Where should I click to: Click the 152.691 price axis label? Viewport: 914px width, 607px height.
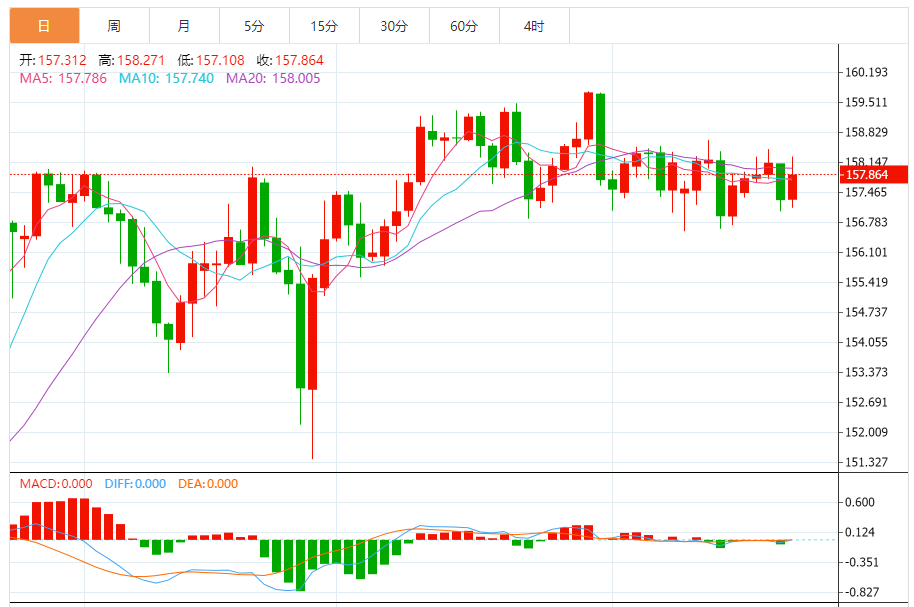tap(866, 402)
